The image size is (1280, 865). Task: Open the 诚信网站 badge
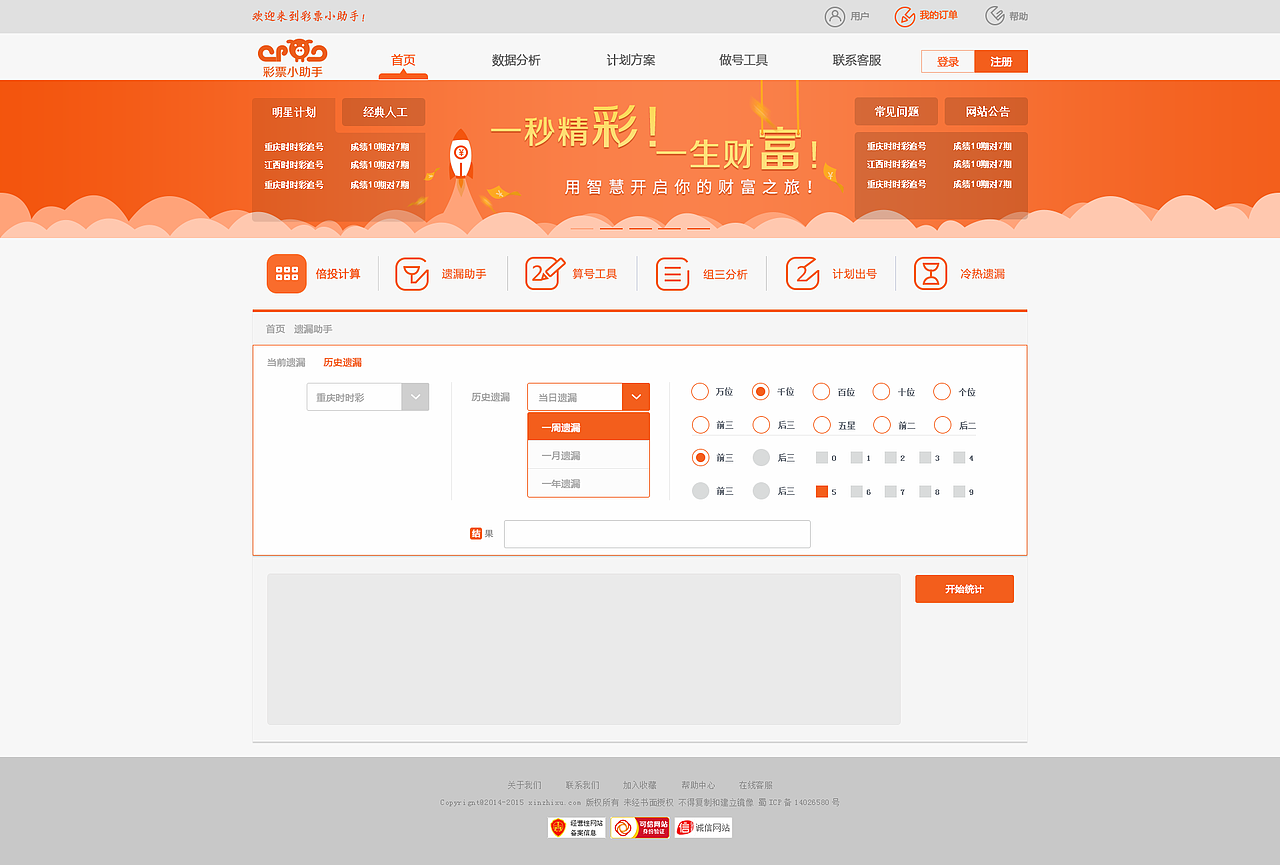(703, 828)
